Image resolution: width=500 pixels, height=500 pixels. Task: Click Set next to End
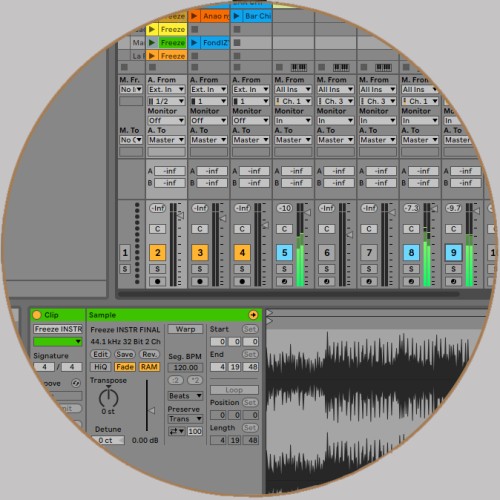[250, 354]
